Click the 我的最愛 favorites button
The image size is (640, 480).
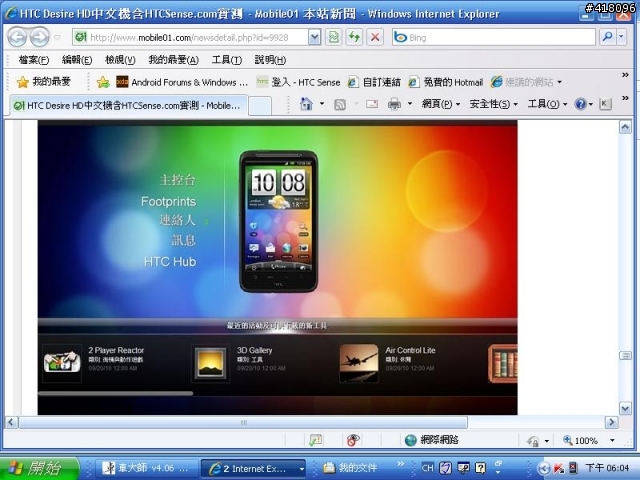point(44,82)
